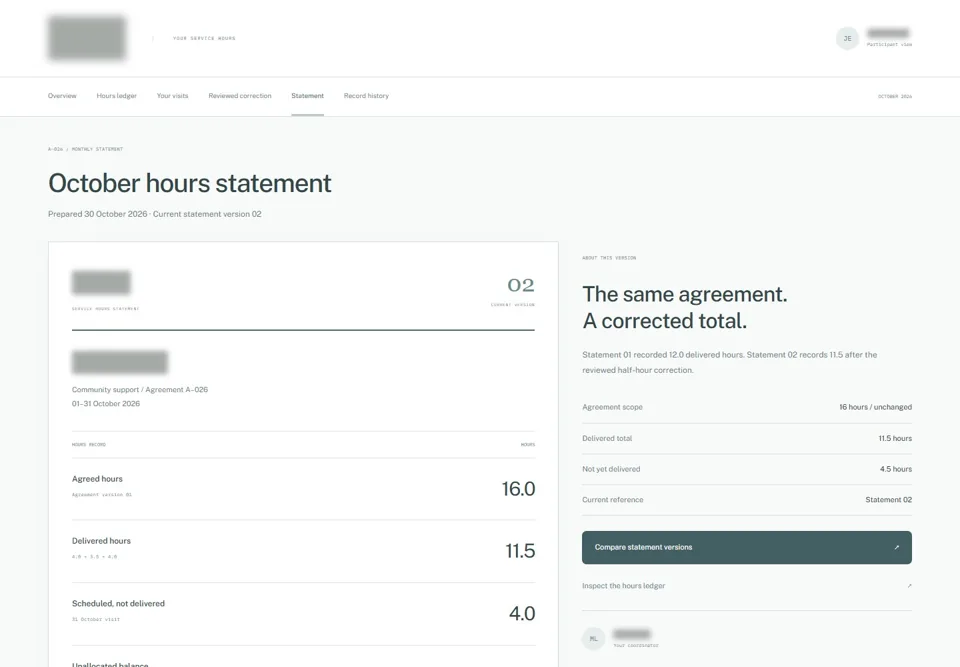Click the blurred company logo in header
This screenshot has width=960, height=667.
click(87, 38)
